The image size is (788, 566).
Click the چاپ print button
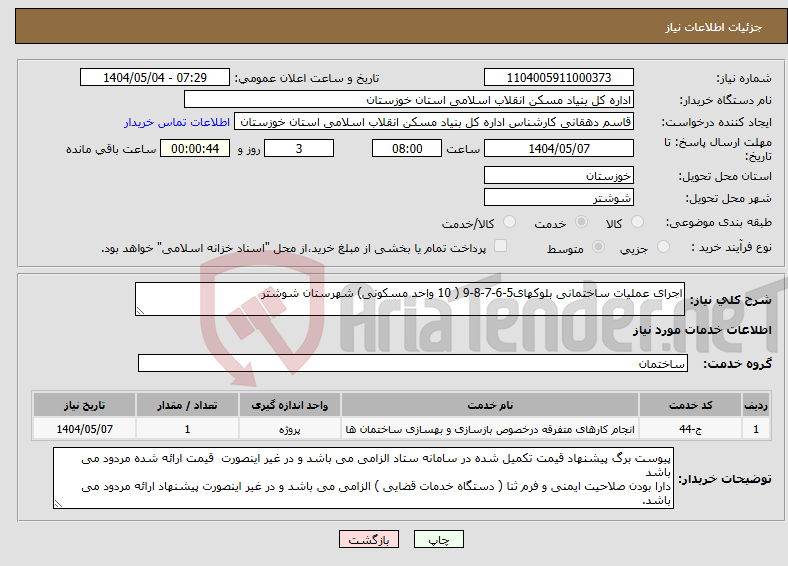pyautogui.click(x=439, y=539)
